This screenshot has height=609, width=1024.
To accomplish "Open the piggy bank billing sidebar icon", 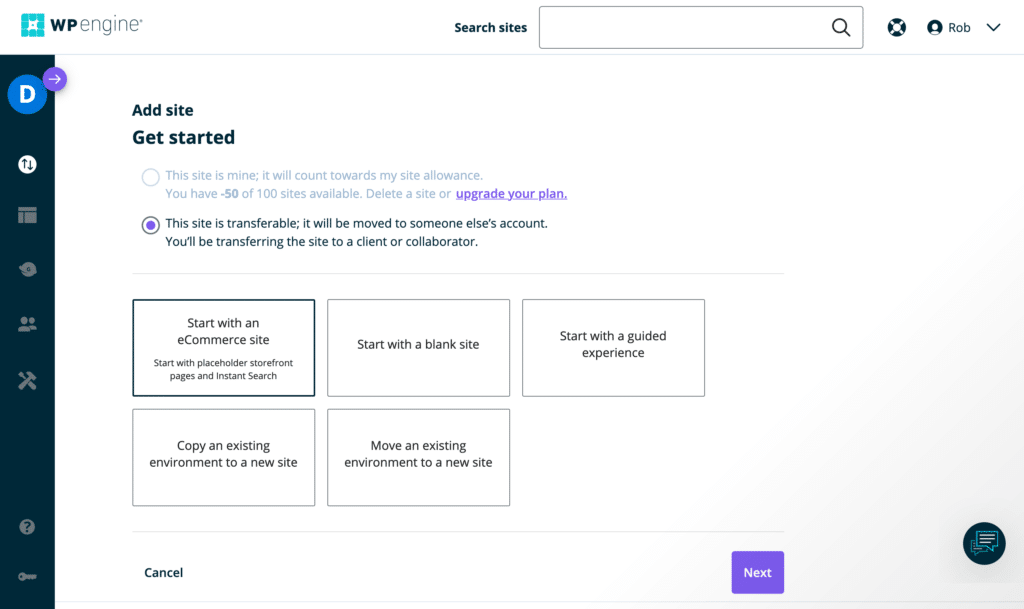I will coord(27,269).
